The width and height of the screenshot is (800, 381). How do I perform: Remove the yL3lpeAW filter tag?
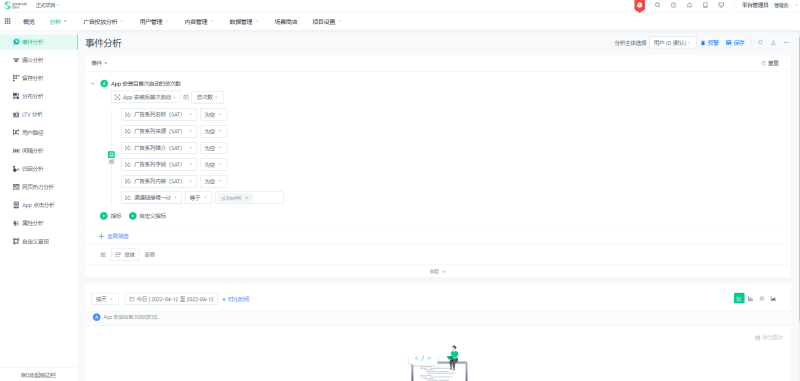pos(246,198)
